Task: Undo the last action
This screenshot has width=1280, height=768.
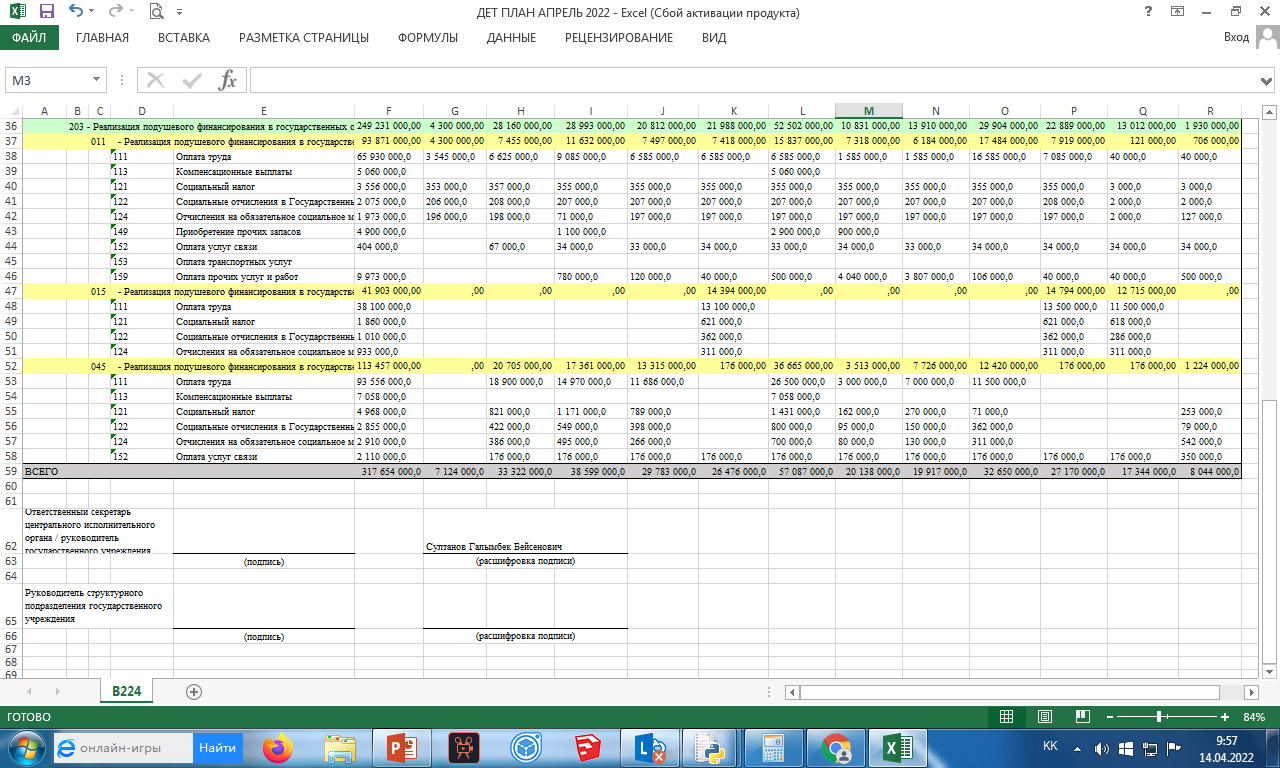Action: [x=77, y=13]
